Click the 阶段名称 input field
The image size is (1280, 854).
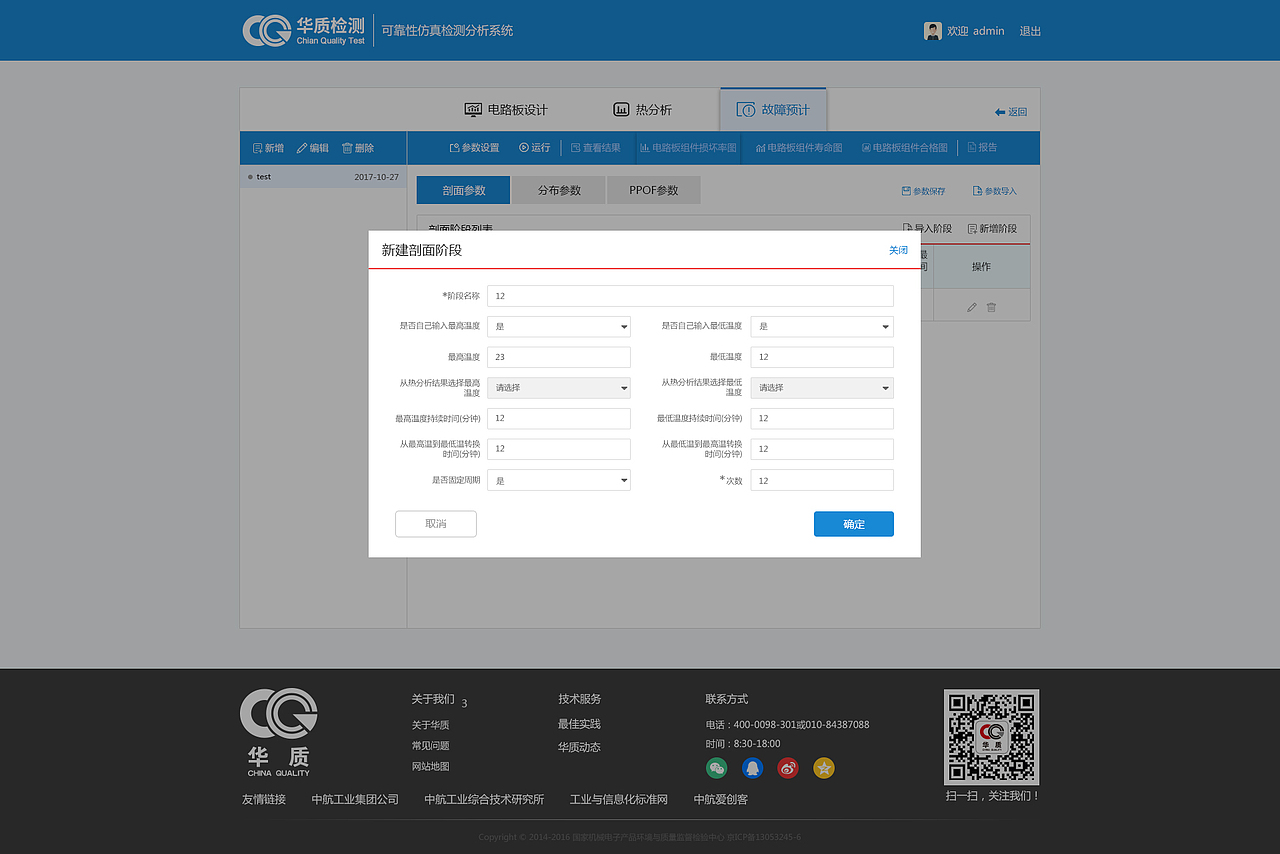(x=690, y=296)
